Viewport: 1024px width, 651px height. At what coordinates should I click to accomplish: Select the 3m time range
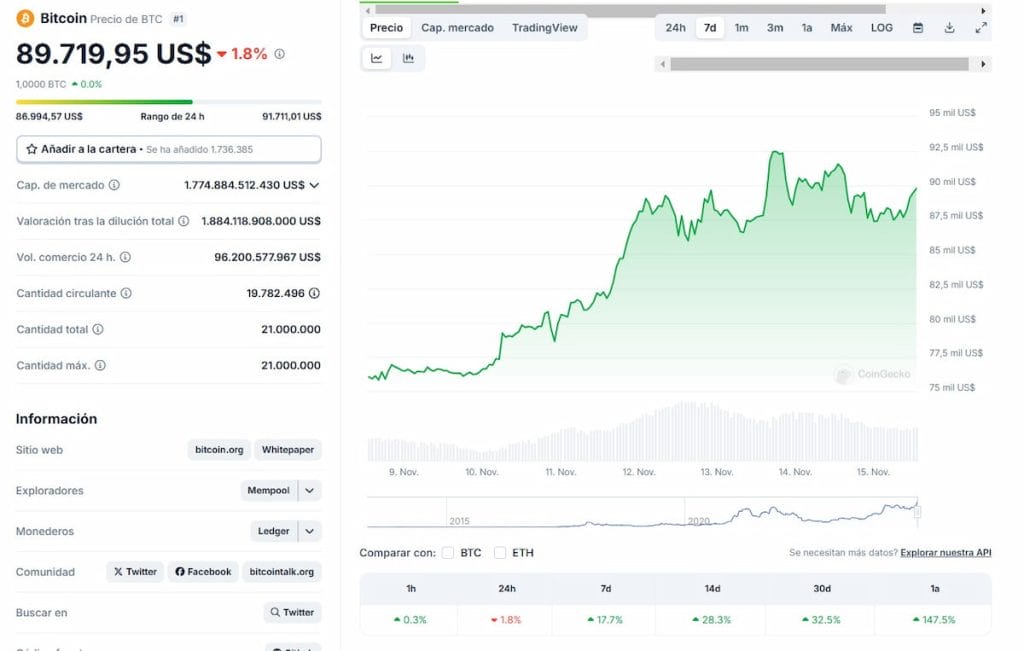[775, 28]
